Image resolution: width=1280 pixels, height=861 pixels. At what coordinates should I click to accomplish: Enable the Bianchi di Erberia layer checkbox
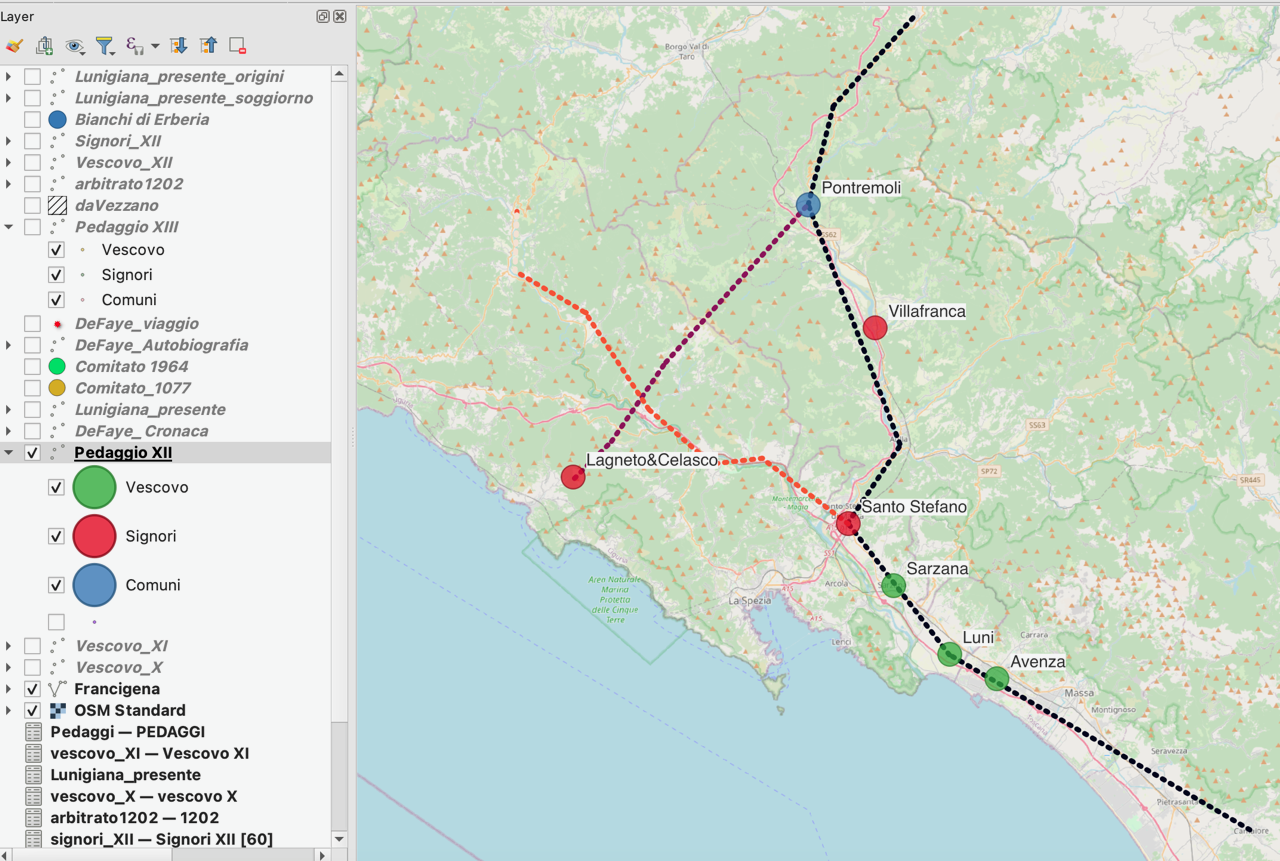33,120
